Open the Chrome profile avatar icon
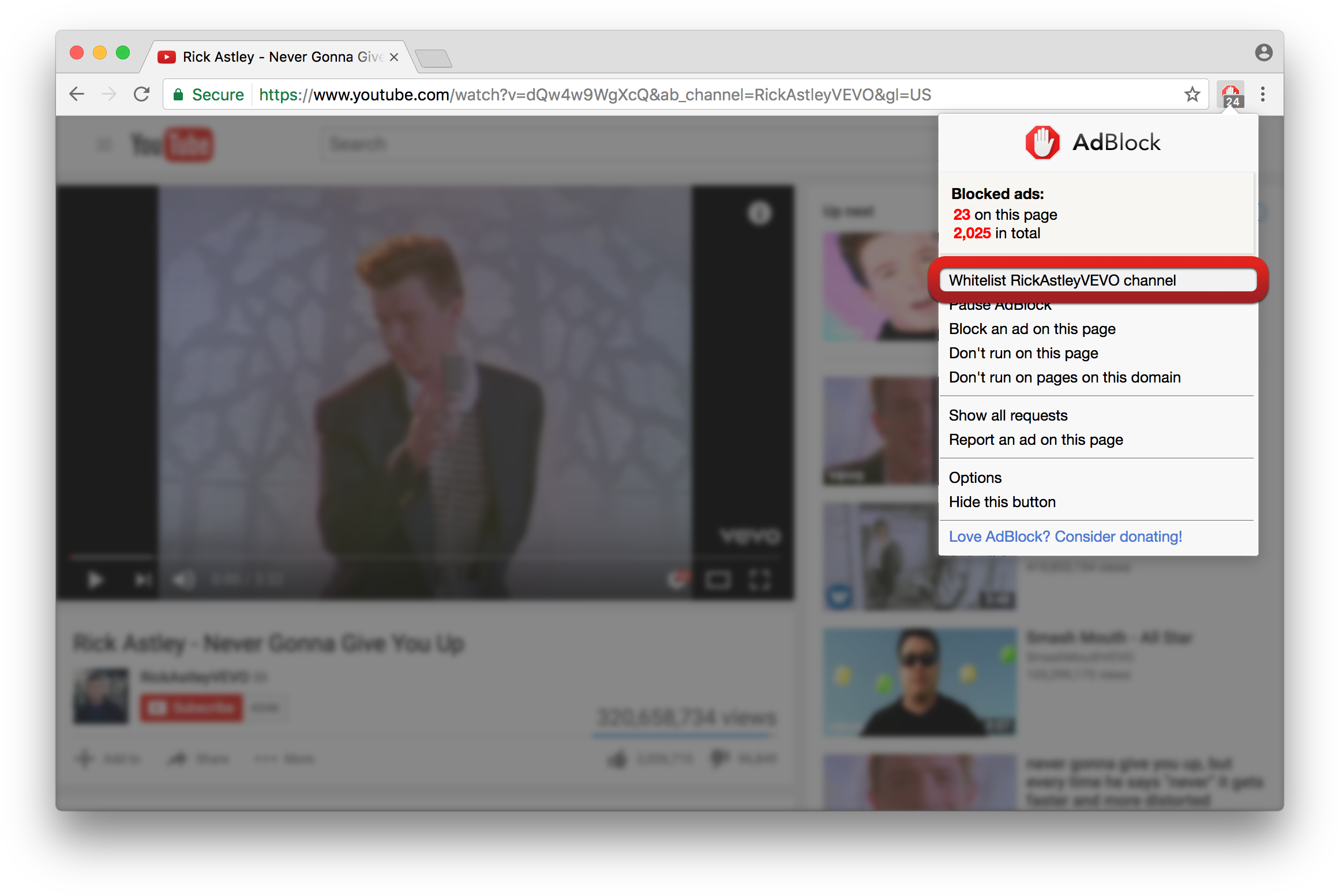1339x896 pixels. pos(1263,53)
